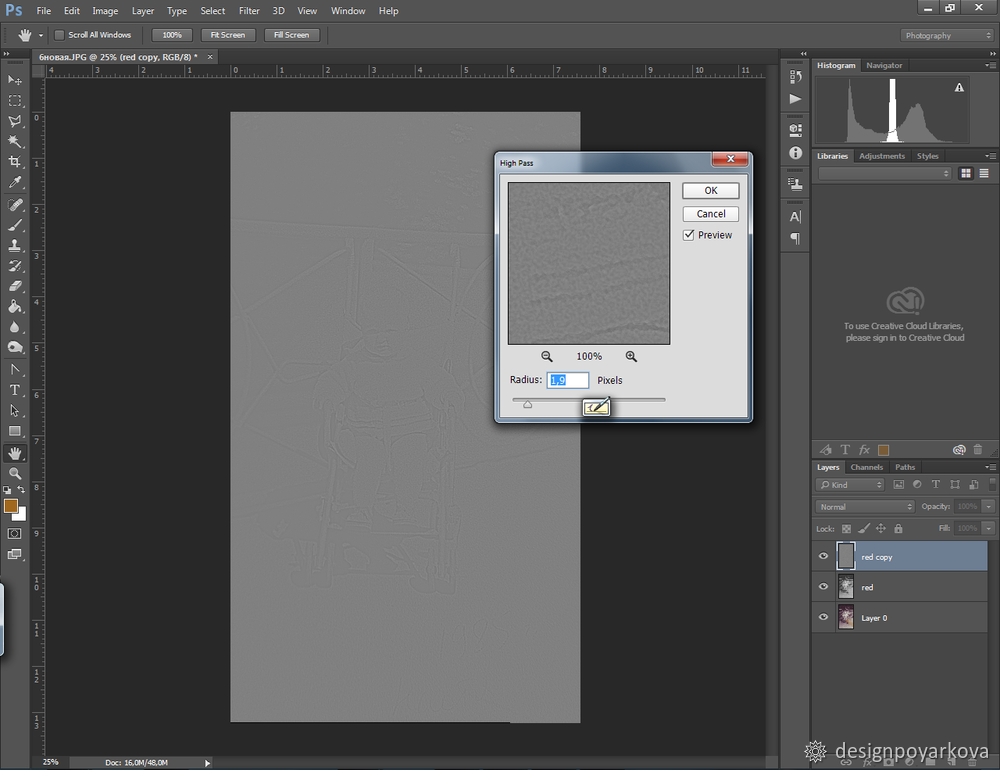Select the Rectangular Marquee tool
The height and width of the screenshot is (770, 1000).
pos(15,100)
